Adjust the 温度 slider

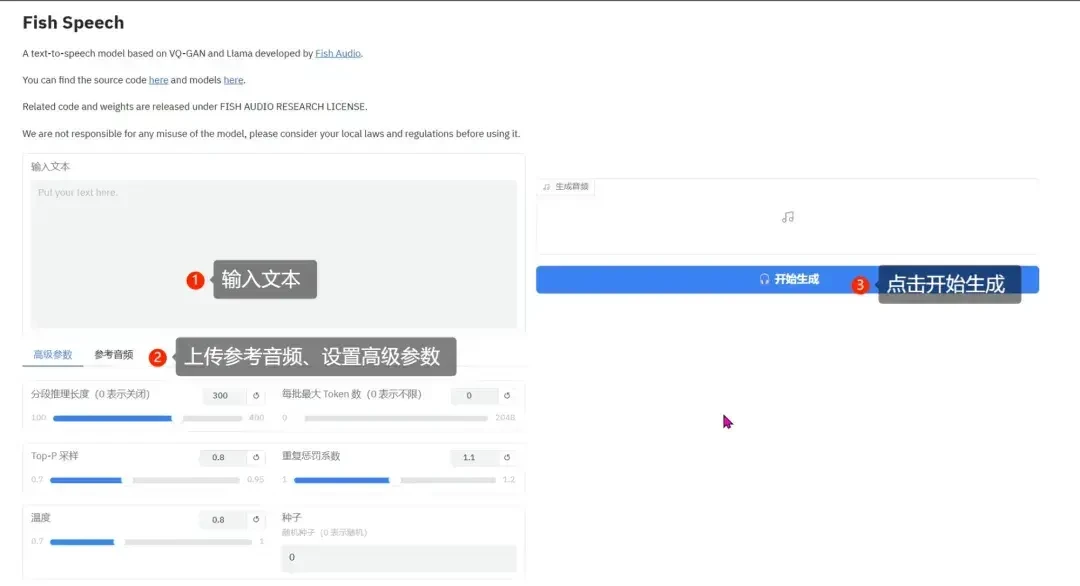point(151,542)
